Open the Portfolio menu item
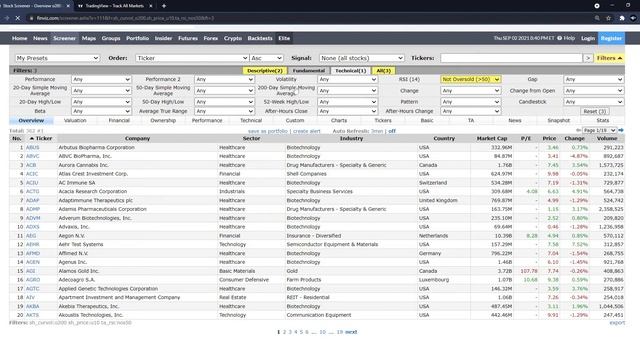The image size is (640, 360). coord(138,38)
